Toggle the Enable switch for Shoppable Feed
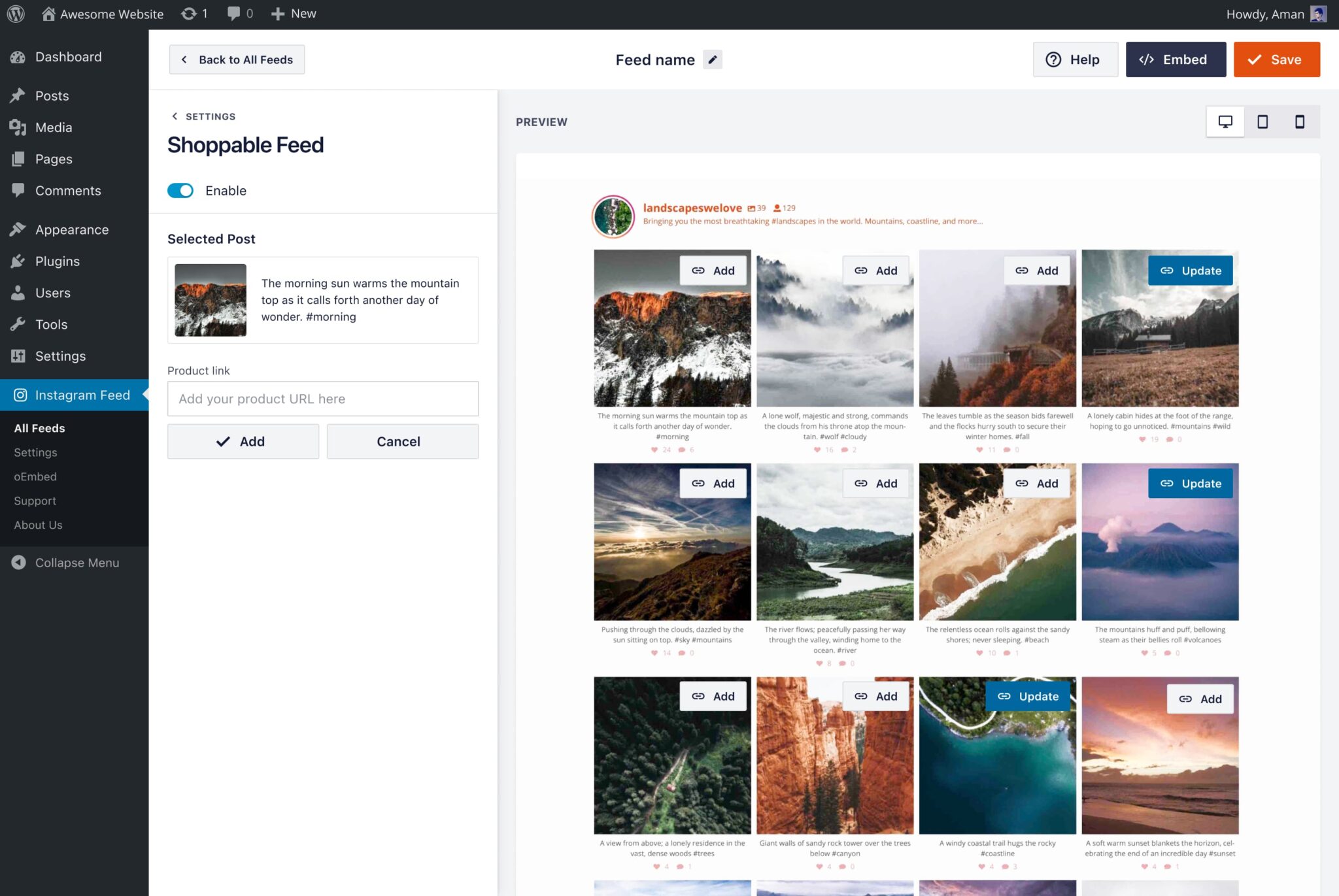1339x896 pixels. point(180,190)
